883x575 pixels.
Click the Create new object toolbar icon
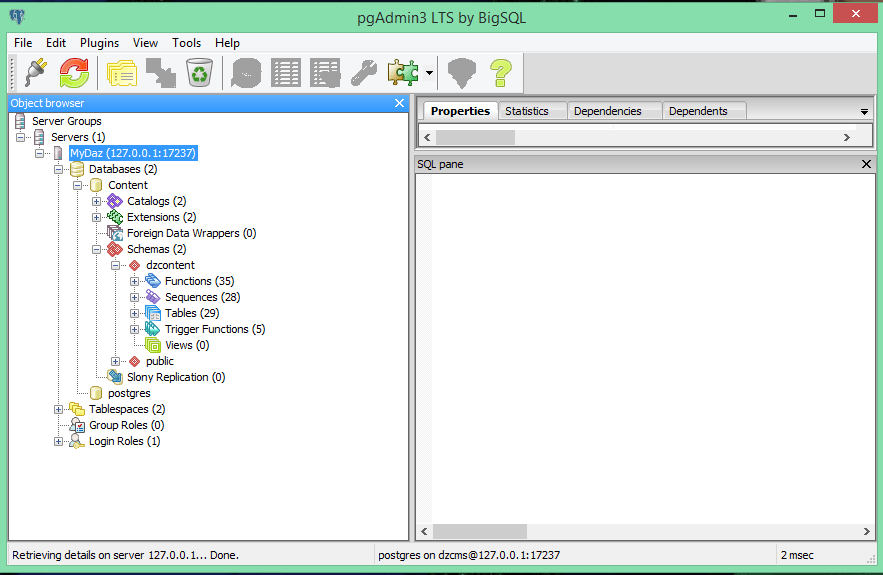coord(161,73)
